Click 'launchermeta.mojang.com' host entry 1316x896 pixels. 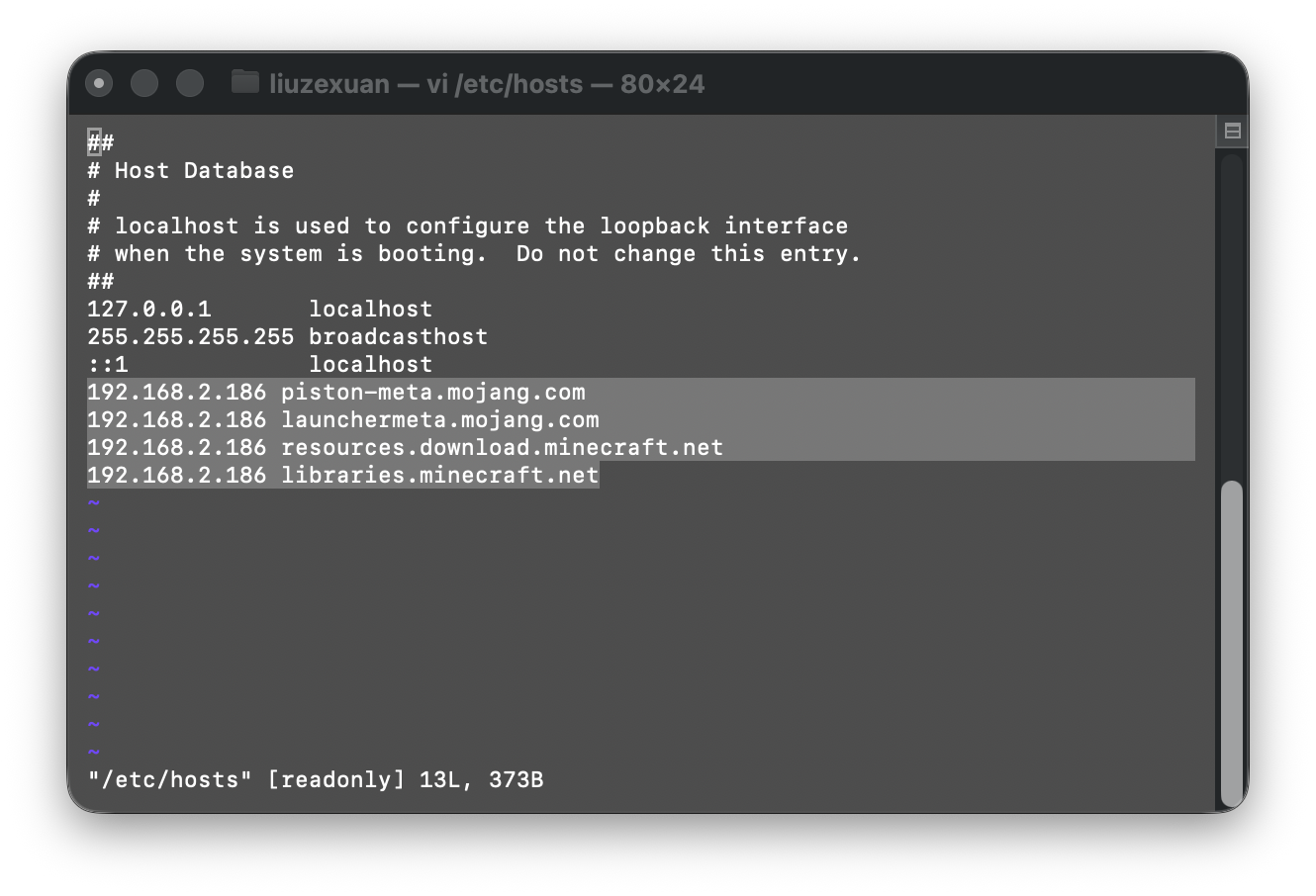pyautogui.click(x=440, y=419)
